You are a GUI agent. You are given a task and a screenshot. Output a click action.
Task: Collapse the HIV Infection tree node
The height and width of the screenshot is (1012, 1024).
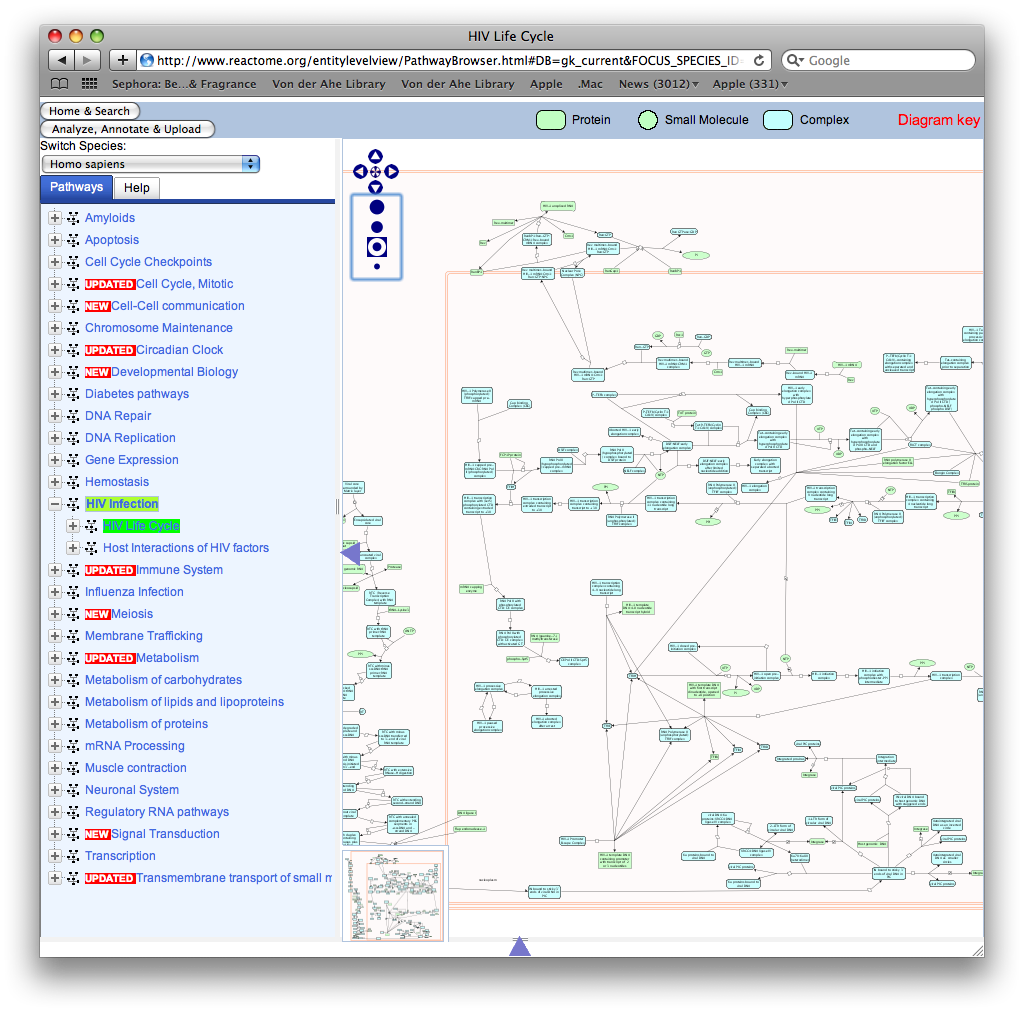pyautogui.click(x=55, y=504)
